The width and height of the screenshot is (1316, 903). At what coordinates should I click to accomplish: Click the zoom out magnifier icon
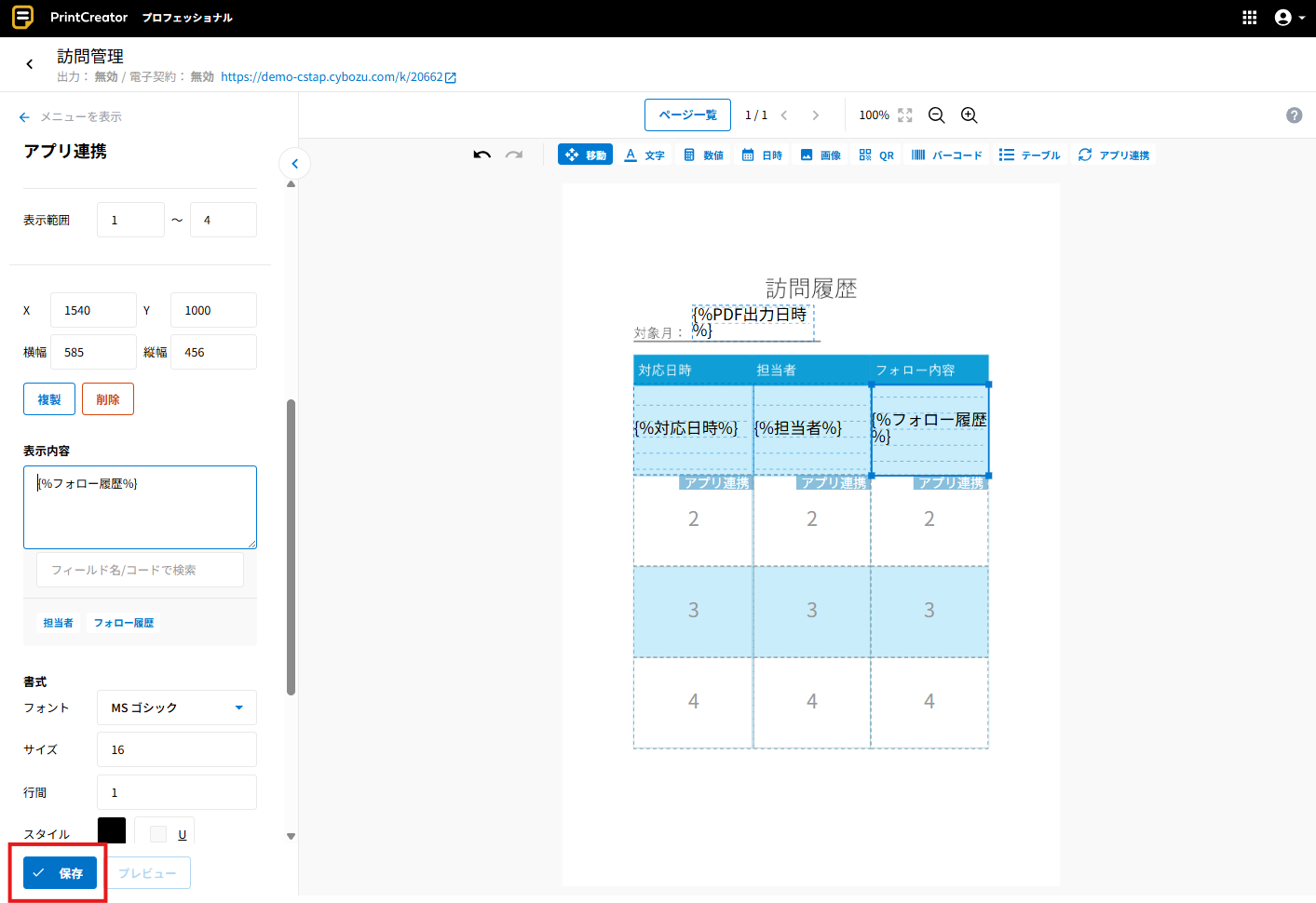(x=936, y=115)
